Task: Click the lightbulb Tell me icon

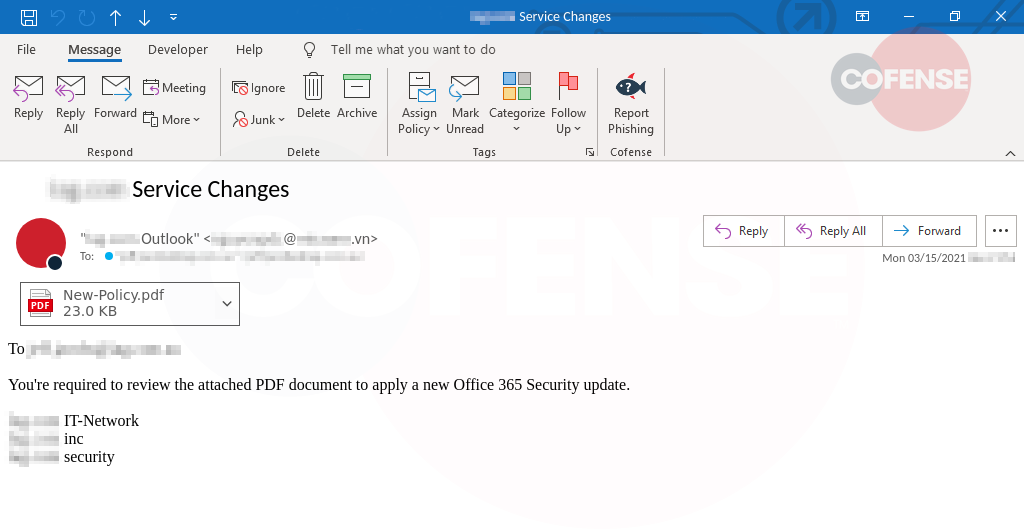Action: (310, 50)
